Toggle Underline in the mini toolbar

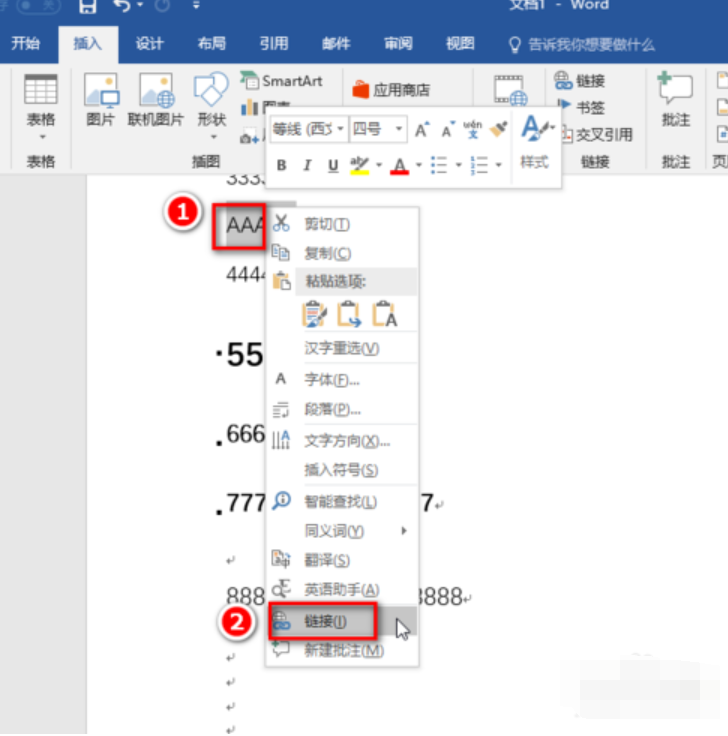click(333, 165)
